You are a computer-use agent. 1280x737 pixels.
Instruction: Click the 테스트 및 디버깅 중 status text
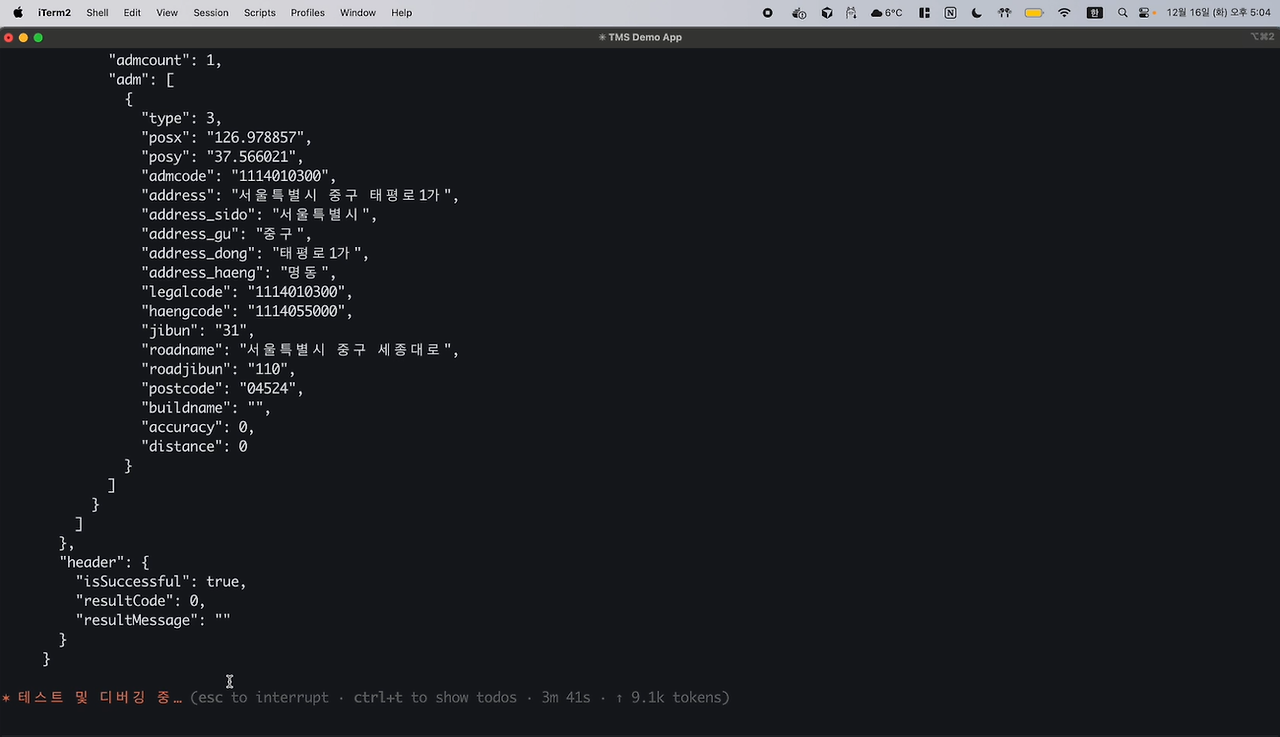pyautogui.click(x=100, y=698)
